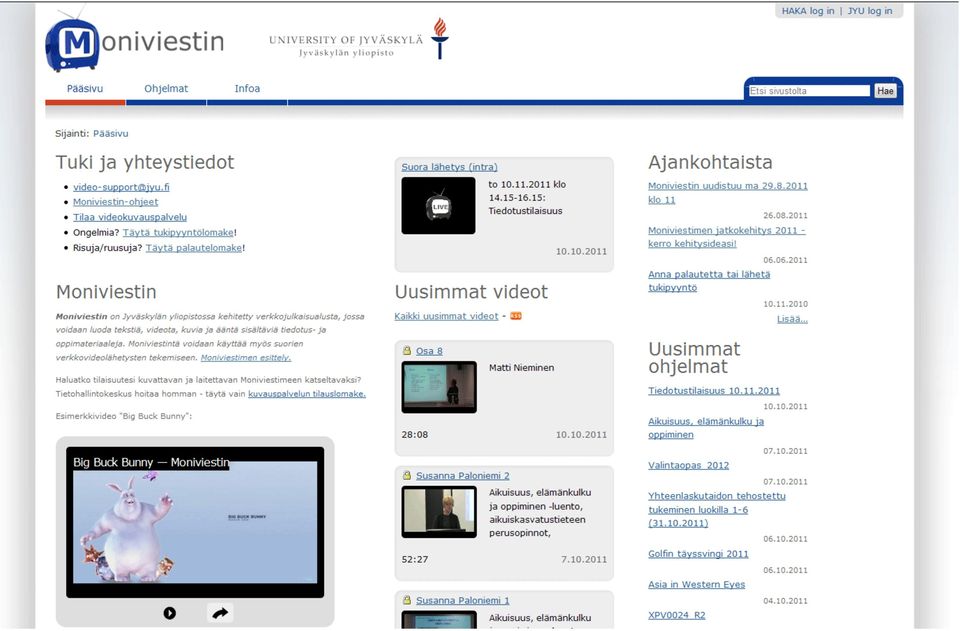This screenshot has height=631, width=960.
Task: Open the Moniviestin uudistuu ma 29.8.2011 news link
Action: [x=728, y=193]
